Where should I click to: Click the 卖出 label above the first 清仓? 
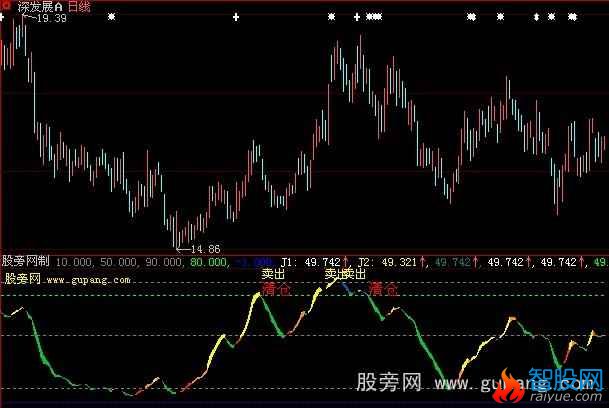click(x=273, y=274)
